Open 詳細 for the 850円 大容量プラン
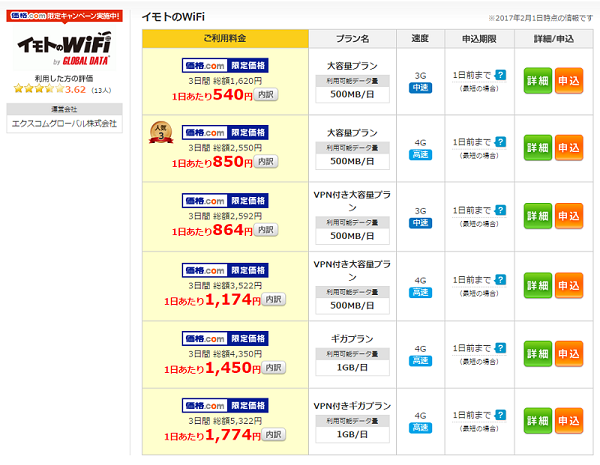 pyautogui.click(x=538, y=148)
